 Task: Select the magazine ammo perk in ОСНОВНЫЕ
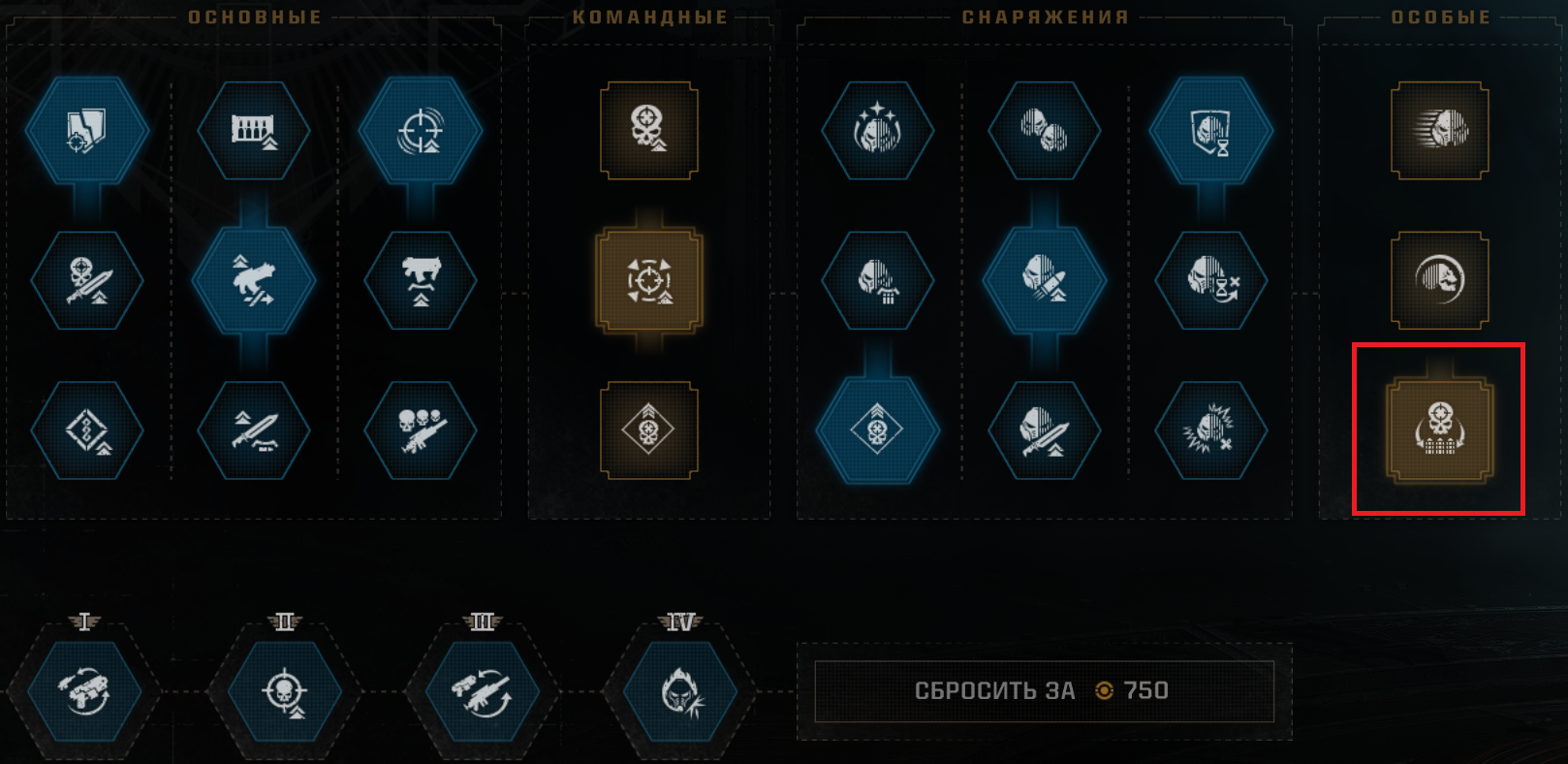pyautogui.click(x=254, y=130)
